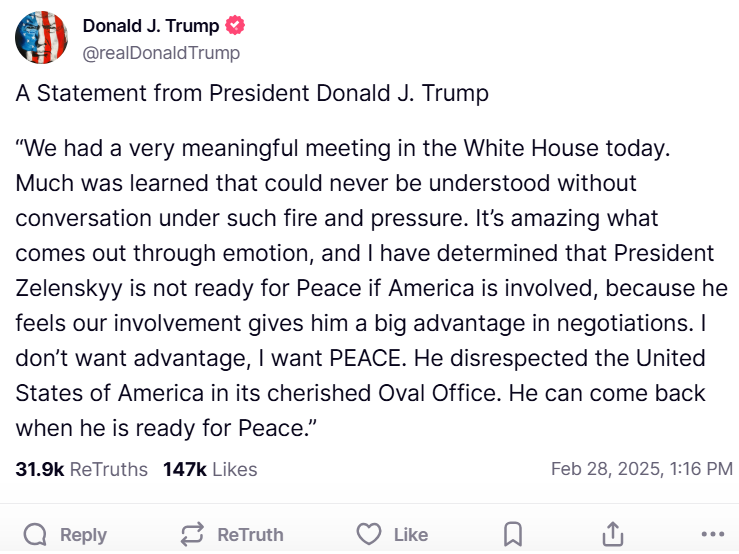The width and height of the screenshot is (739, 554).
Task: Open Donald J. Trump's profile avatar
Action: click(41, 39)
